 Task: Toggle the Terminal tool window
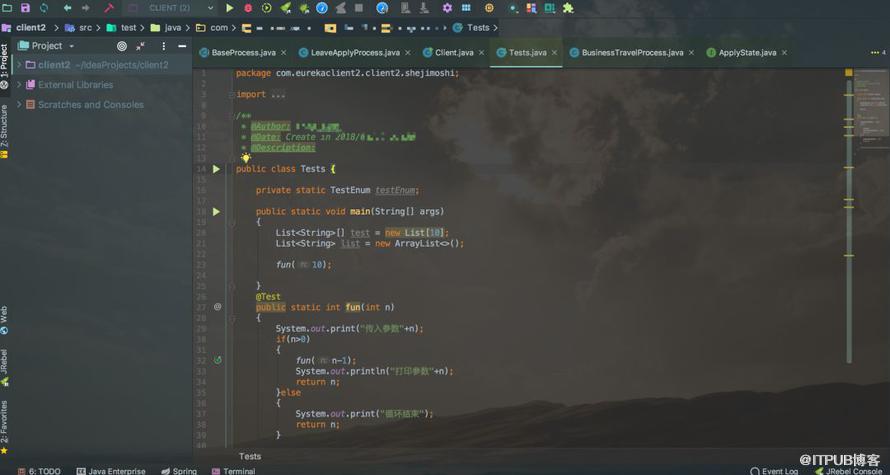[x=233, y=471]
